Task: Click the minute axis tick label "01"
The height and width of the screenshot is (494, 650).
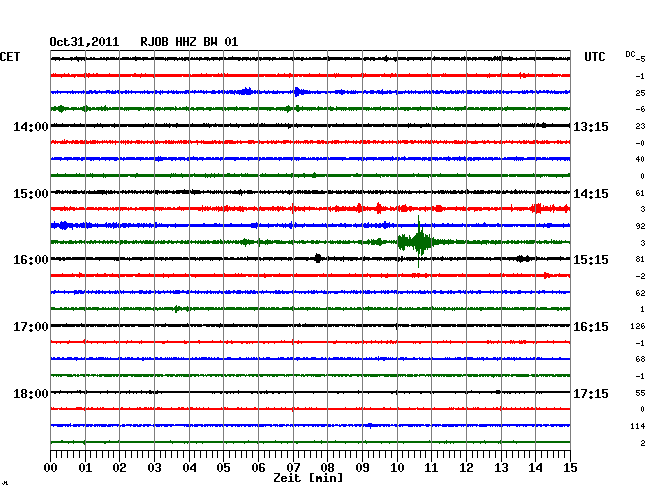Action: (85, 467)
